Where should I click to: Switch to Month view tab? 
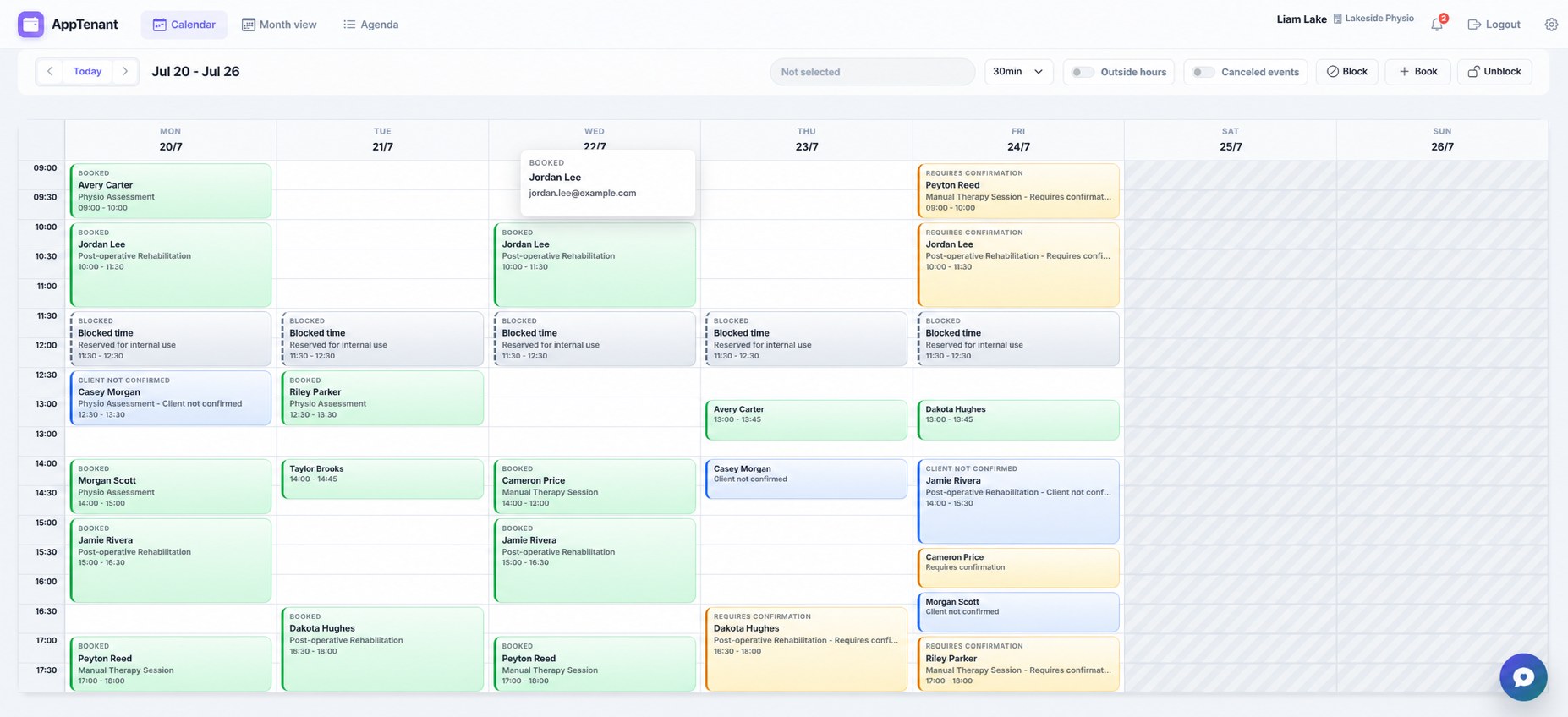point(279,25)
